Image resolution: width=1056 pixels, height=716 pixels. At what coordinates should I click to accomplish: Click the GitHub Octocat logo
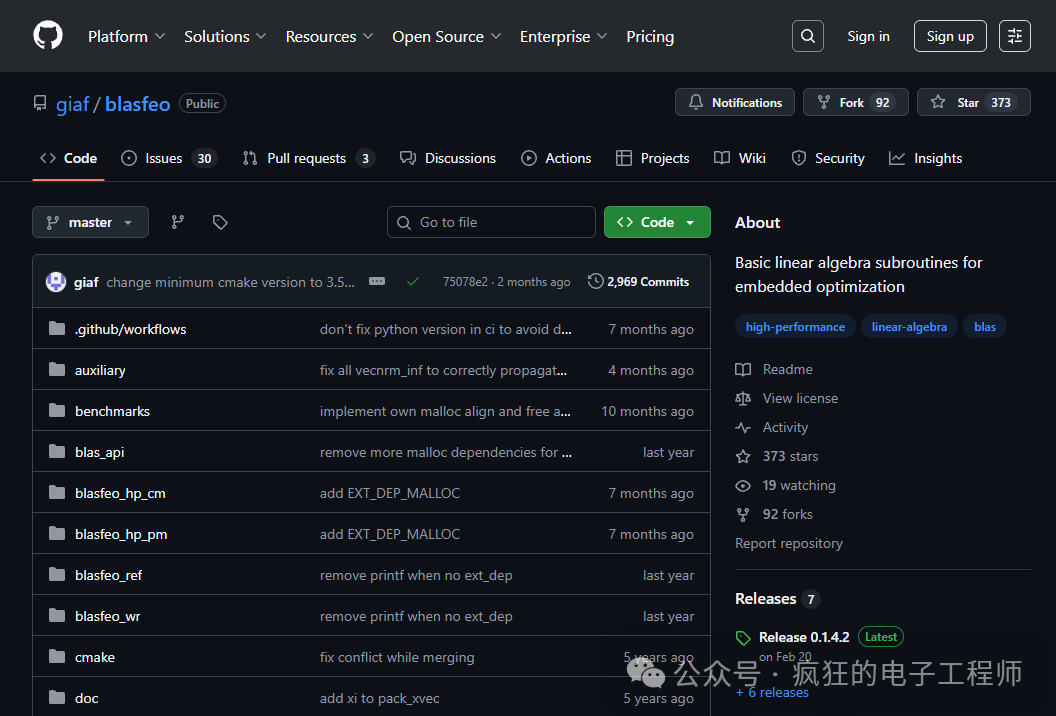click(48, 36)
